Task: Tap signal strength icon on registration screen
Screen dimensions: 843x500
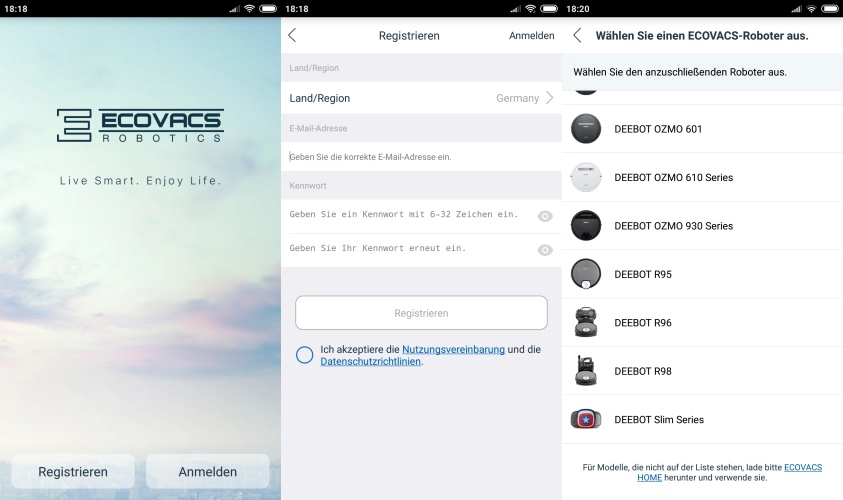Action: [516, 9]
